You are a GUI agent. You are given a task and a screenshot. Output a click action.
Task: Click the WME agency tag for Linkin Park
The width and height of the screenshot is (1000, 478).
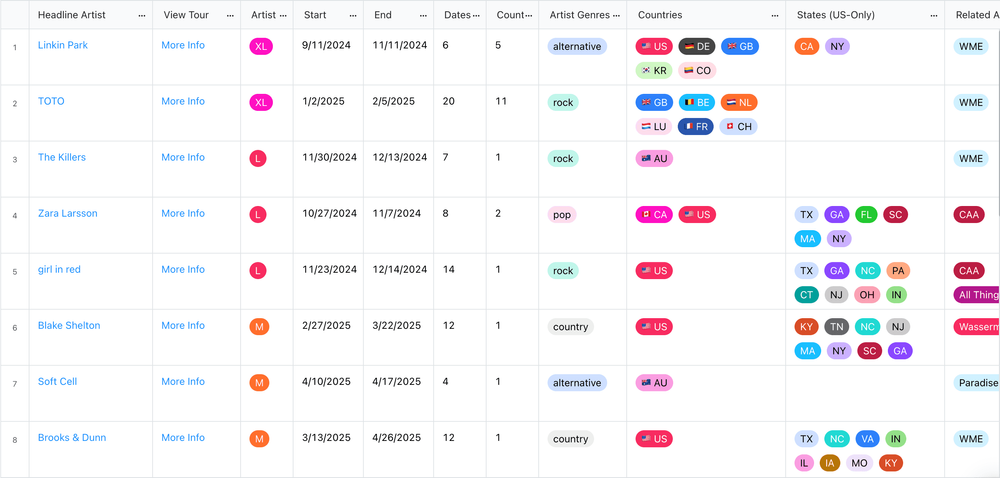click(x=971, y=47)
